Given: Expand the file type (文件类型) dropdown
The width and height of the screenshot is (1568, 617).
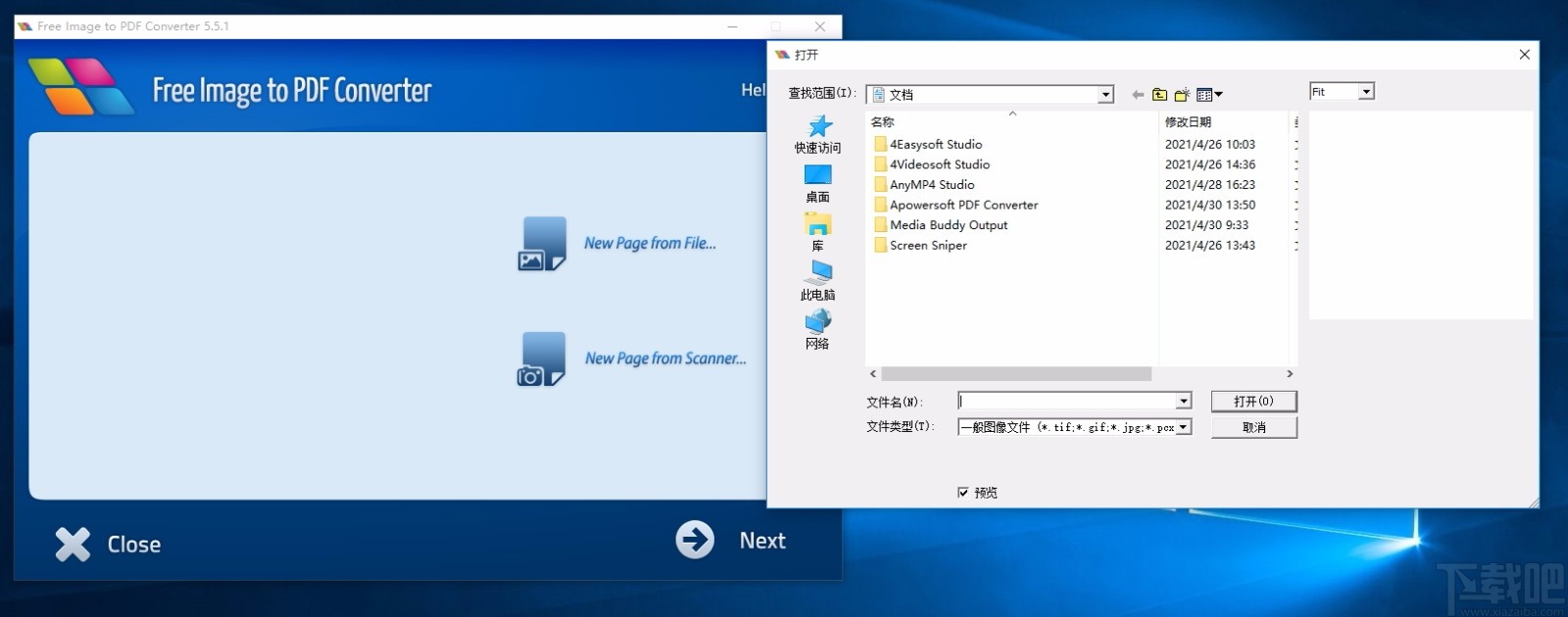Looking at the screenshot, I should pyautogui.click(x=1184, y=427).
